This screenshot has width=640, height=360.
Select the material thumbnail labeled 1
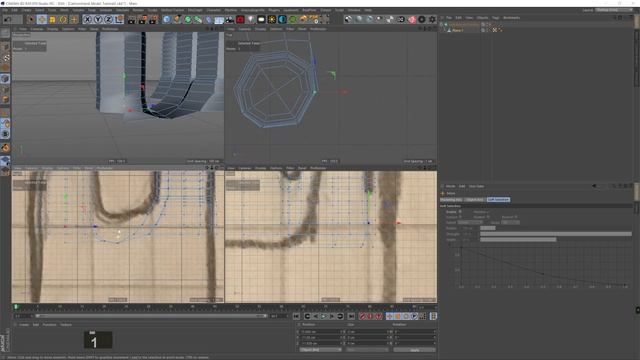[x=98, y=340]
